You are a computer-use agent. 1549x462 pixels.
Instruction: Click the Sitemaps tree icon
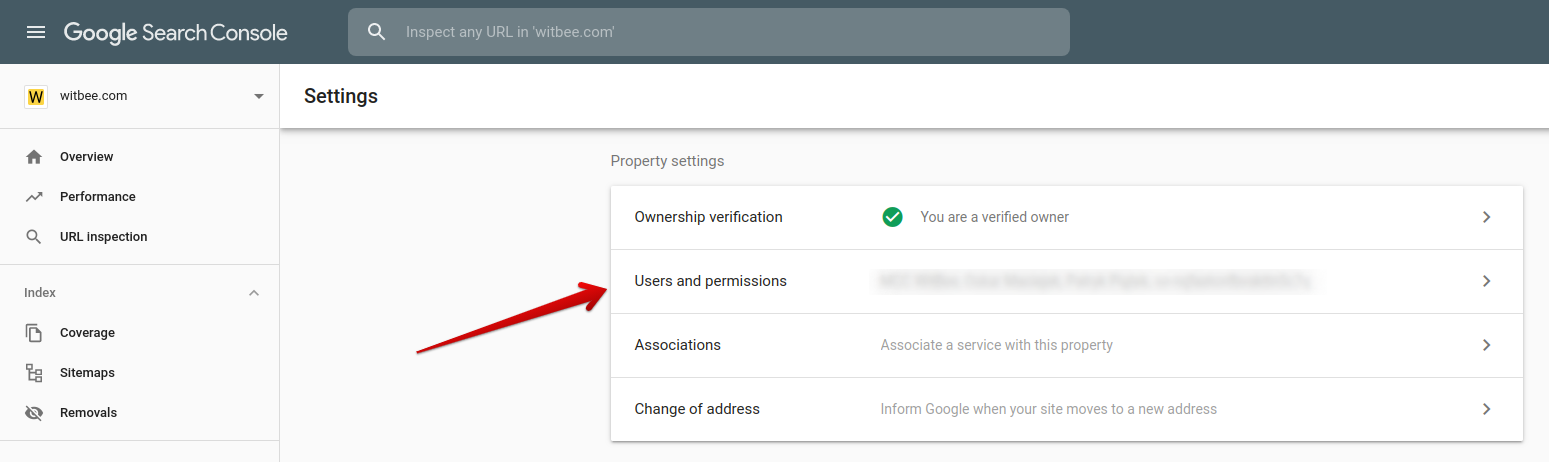(34, 373)
